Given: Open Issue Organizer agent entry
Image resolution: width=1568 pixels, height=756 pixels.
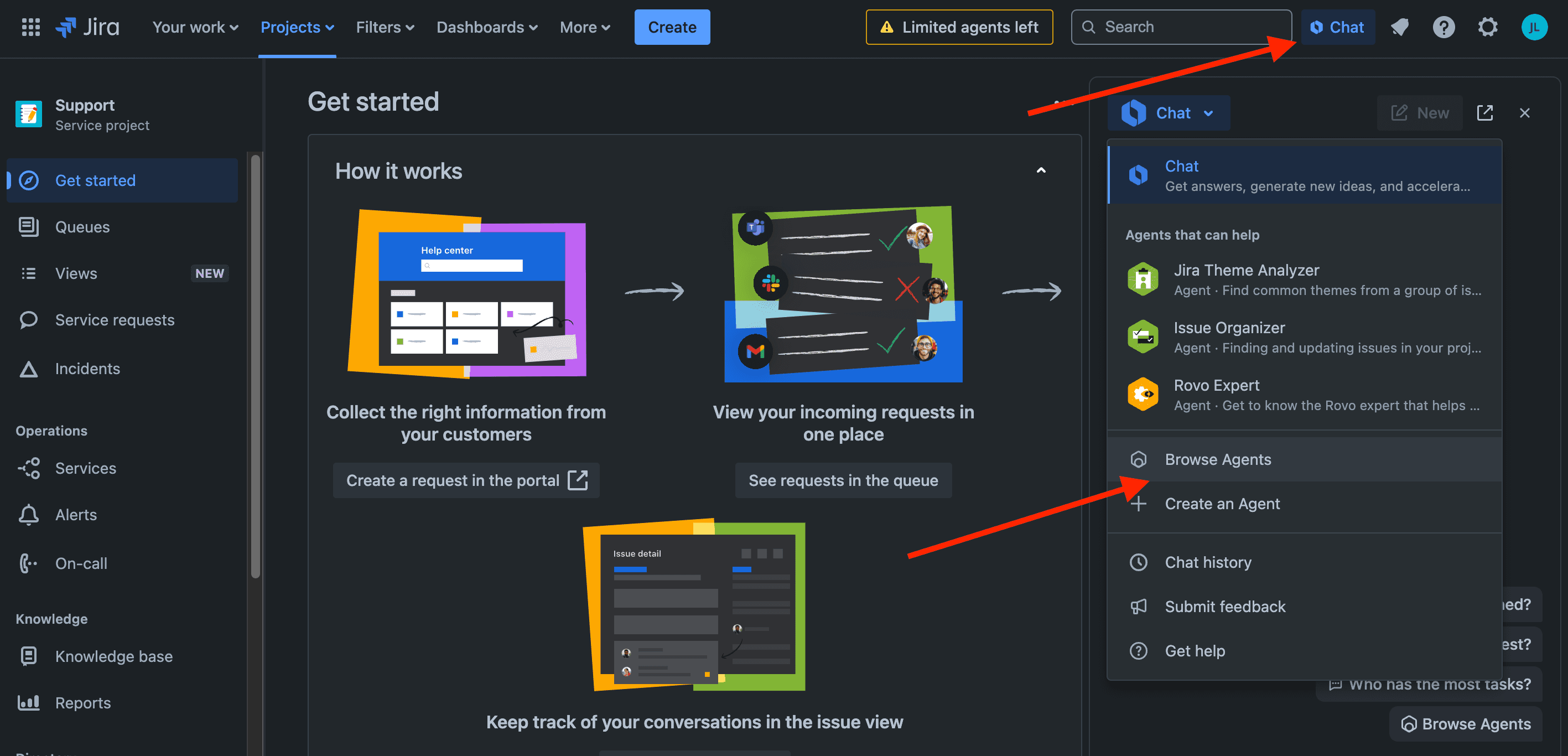Looking at the screenshot, I should 1305,336.
